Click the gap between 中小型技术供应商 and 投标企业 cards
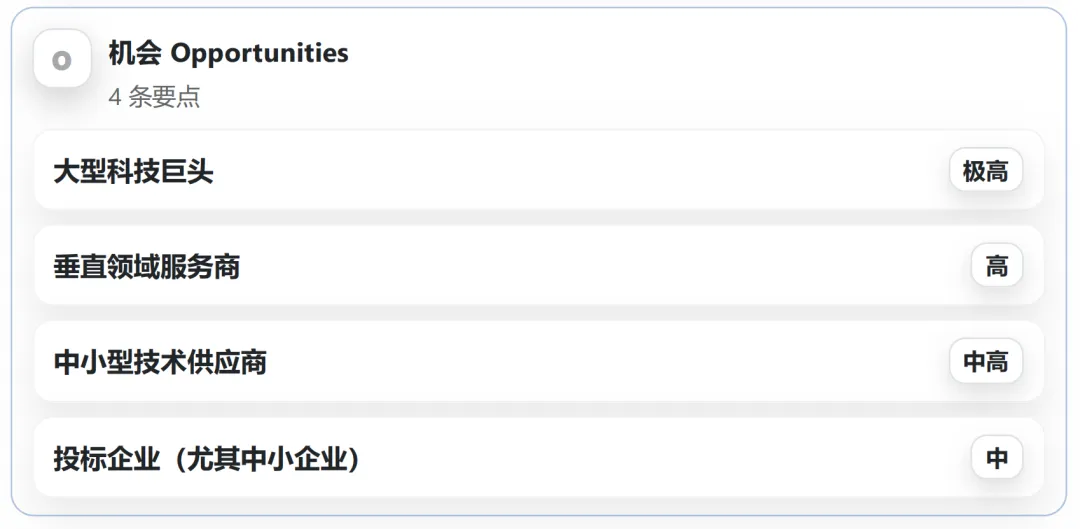 pyautogui.click(x=540, y=409)
